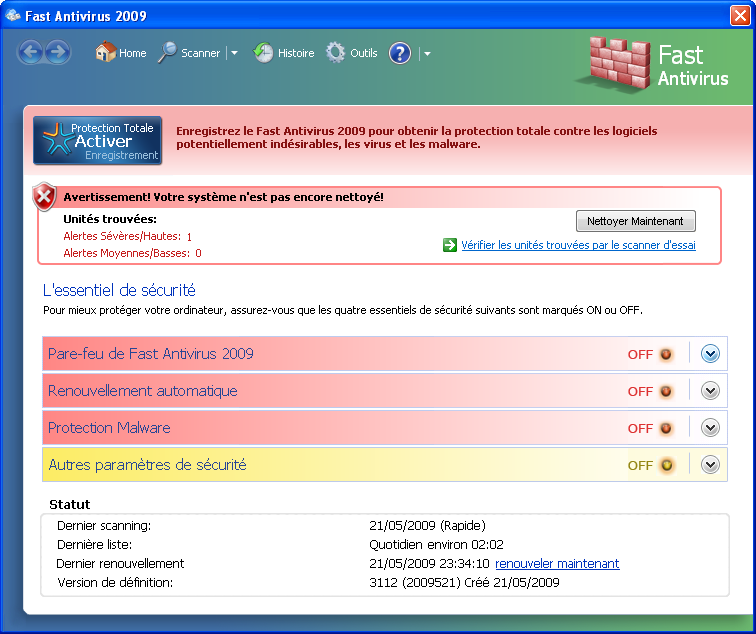This screenshot has width=756, height=634.
Task: Click the Avertissement warning headline
Action: pos(224,197)
